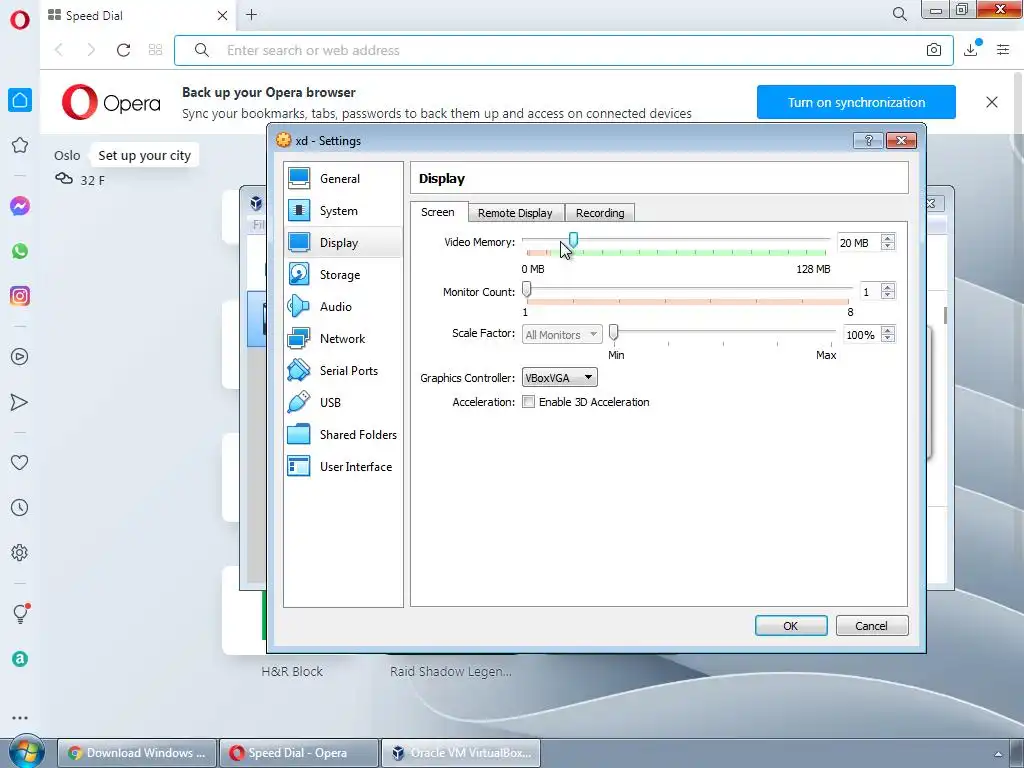This screenshot has height=768, width=1024.
Task: Click the Opera address bar field
Action: pos(564,50)
